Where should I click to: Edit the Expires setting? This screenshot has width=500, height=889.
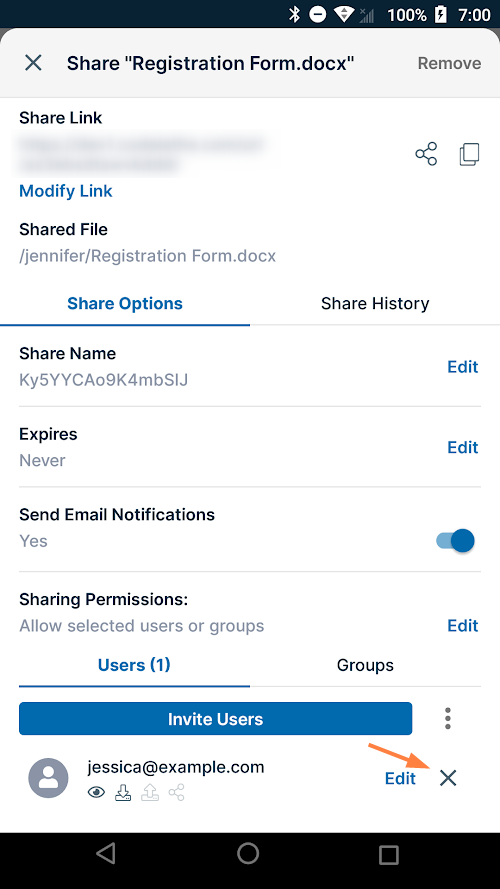click(x=463, y=447)
